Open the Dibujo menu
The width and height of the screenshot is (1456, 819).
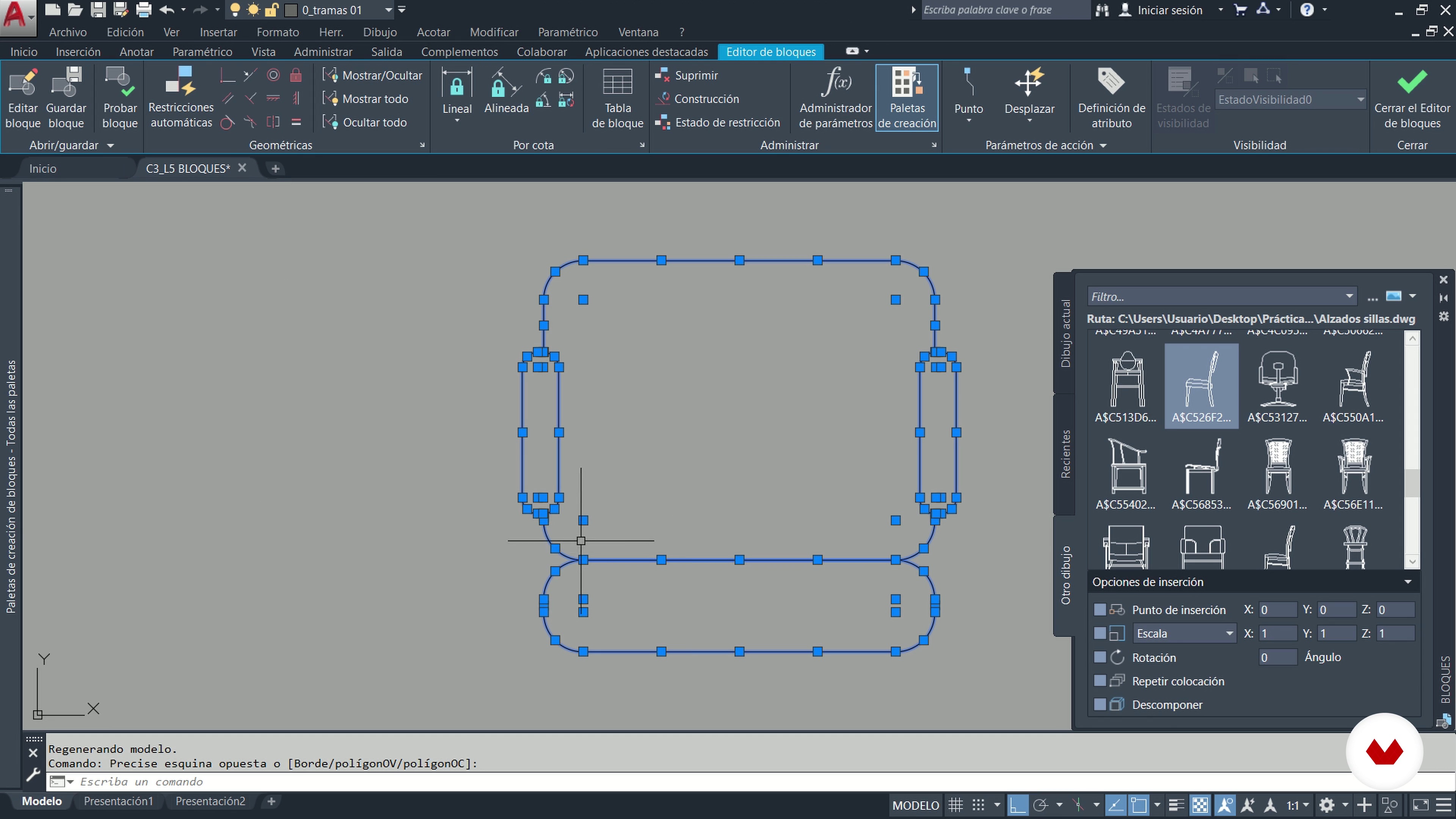[x=380, y=32]
